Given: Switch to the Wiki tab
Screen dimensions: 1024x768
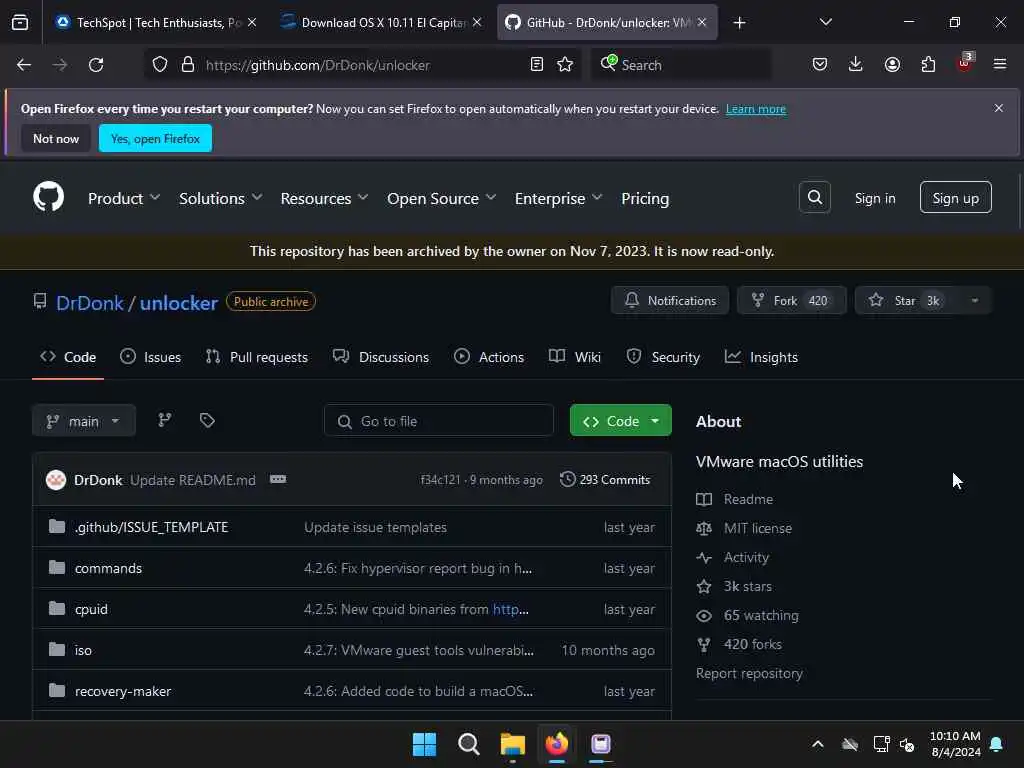Looking at the screenshot, I should pos(575,357).
